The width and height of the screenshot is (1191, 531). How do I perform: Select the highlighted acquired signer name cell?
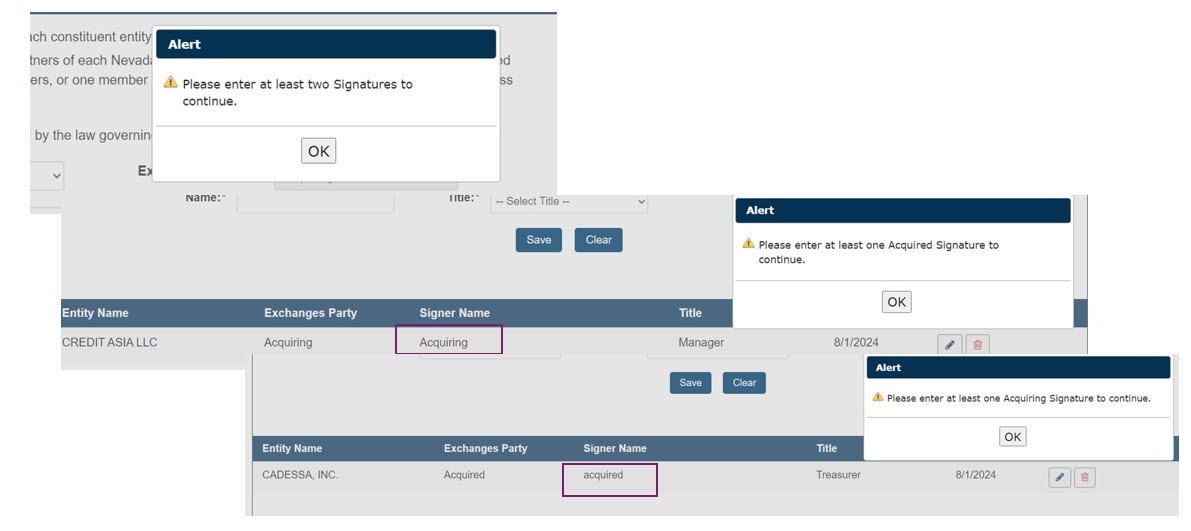pyautogui.click(x=610, y=478)
